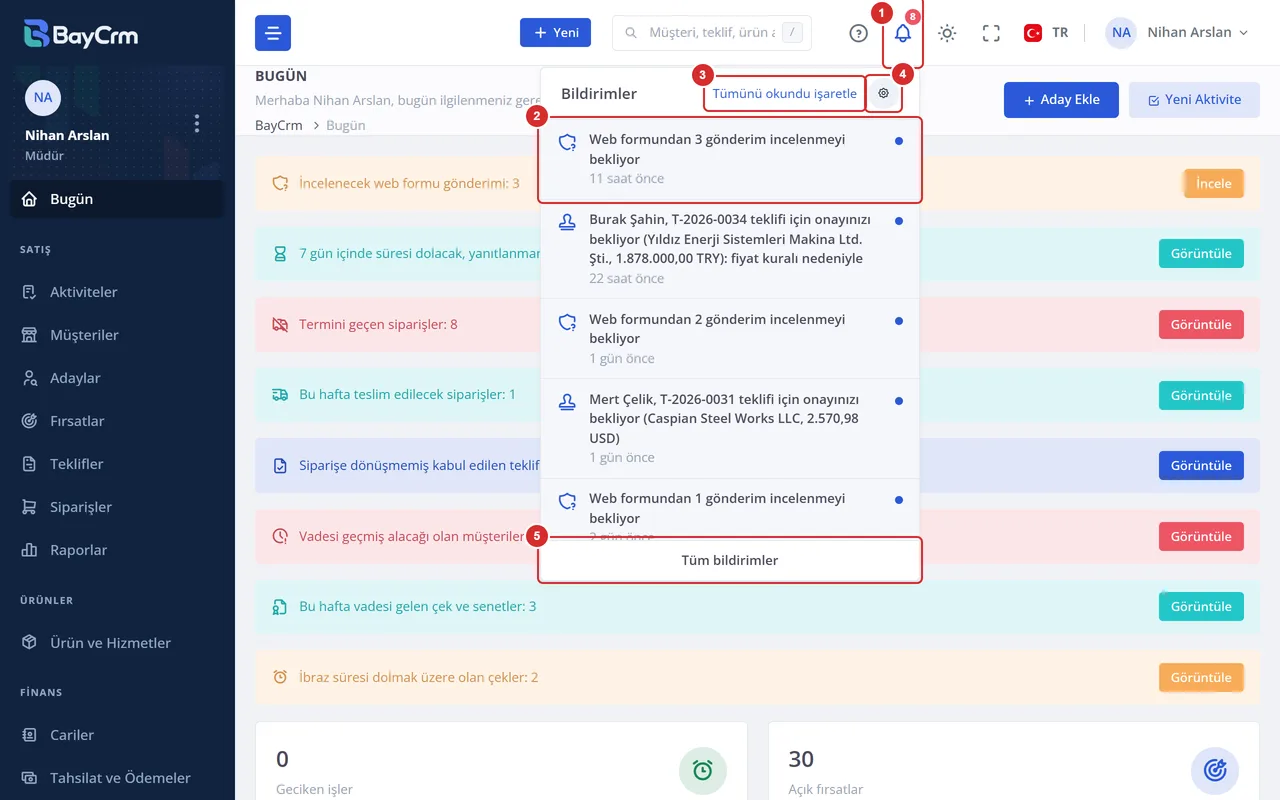Click the NA avatar in sidebar
Screen dimensions: 1280x800
point(43,98)
